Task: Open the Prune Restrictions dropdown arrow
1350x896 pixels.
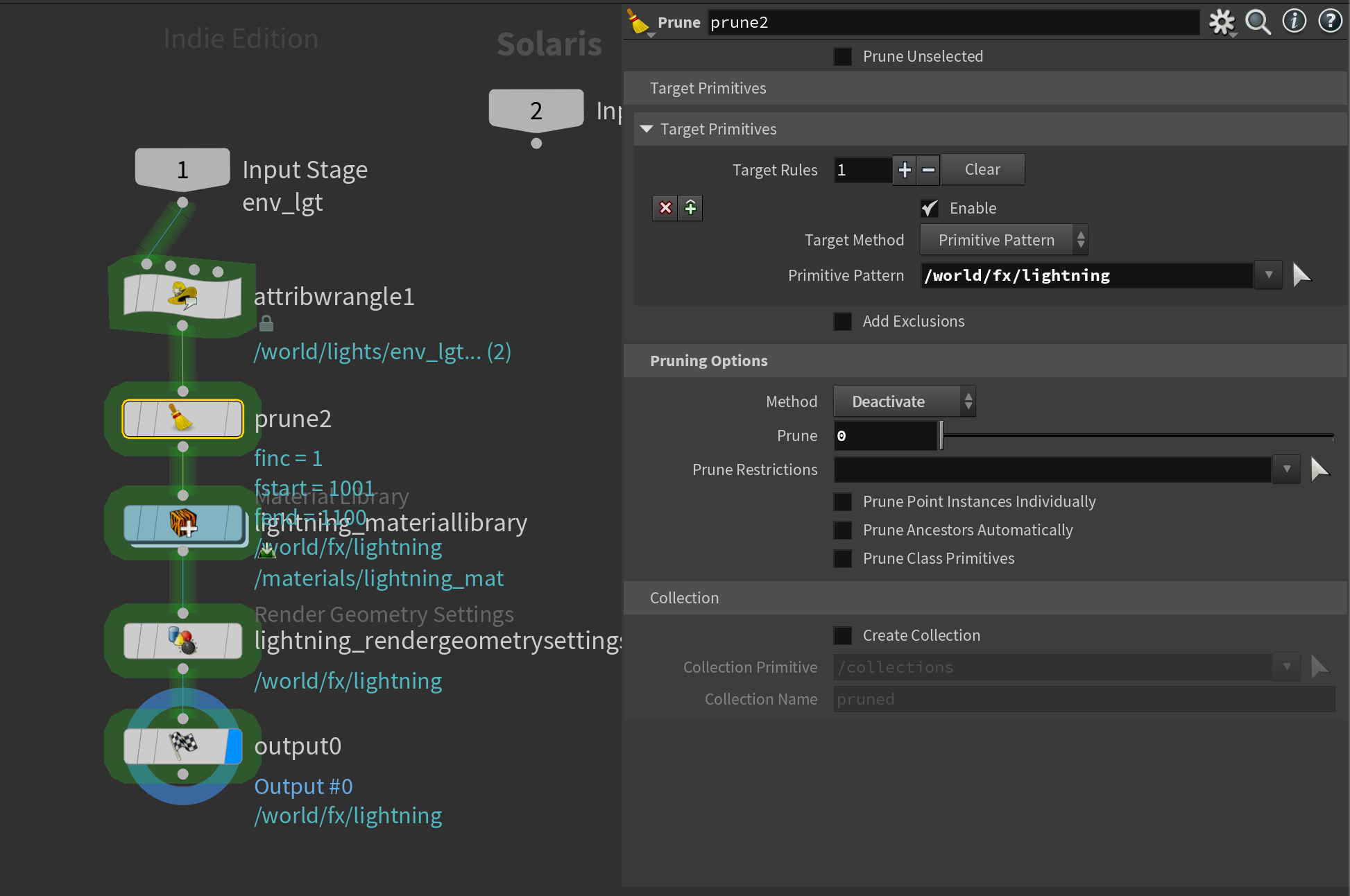Action: pyautogui.click(x=1286, y=469)
